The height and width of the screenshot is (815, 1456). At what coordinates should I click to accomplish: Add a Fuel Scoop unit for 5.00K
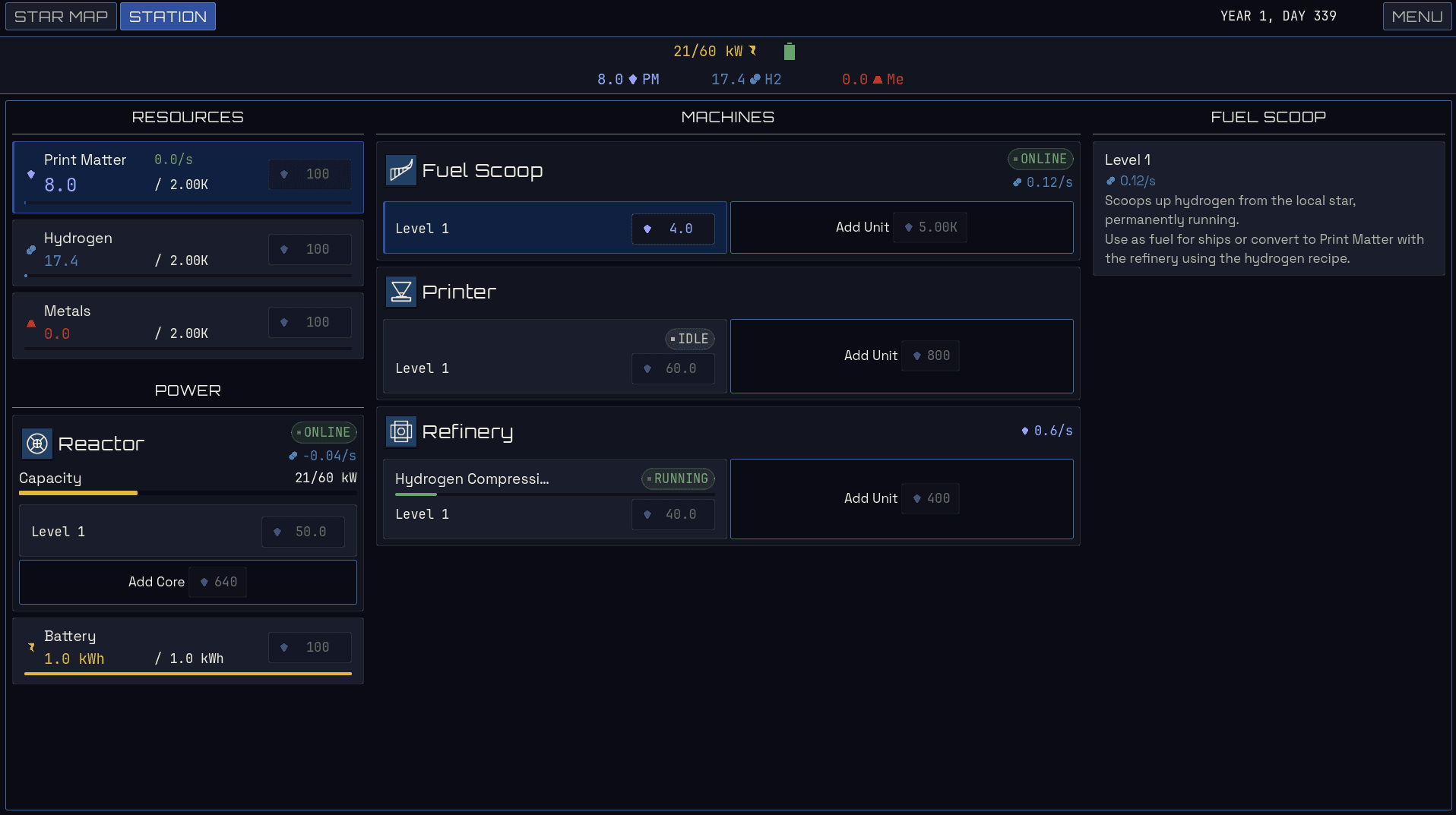point(901,227)
